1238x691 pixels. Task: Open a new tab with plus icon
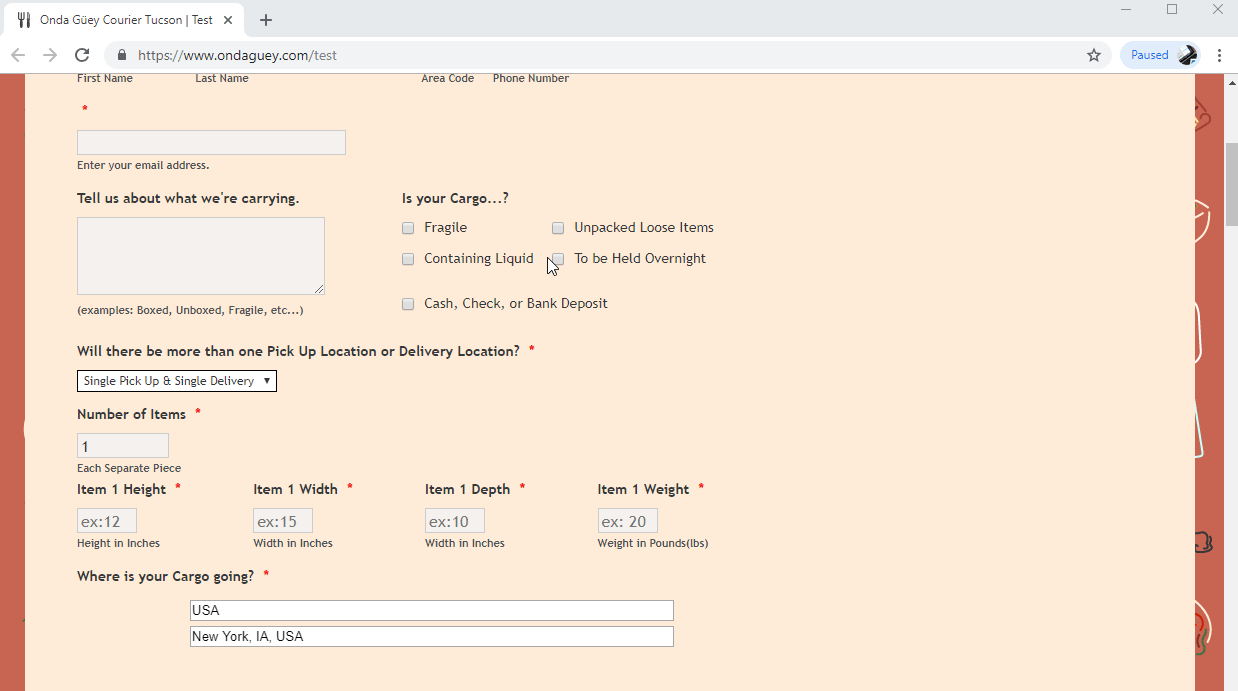click(x=266, y=20)
